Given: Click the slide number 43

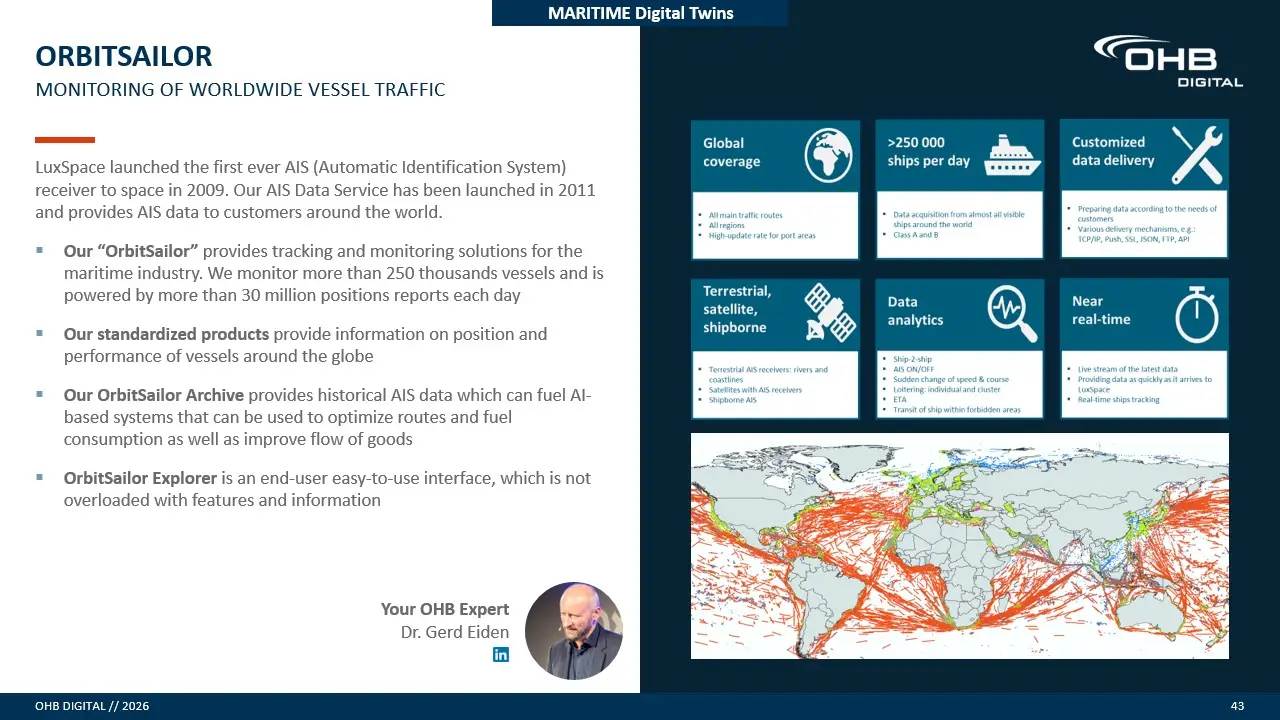Looking at the screenshot, I should (x=1237, y=706).
